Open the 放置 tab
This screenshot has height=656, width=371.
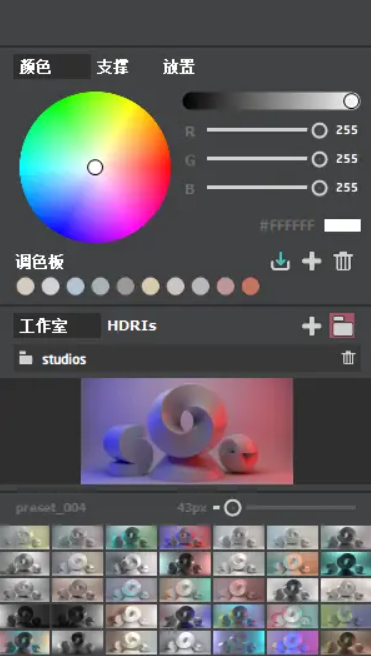[179, 67]
